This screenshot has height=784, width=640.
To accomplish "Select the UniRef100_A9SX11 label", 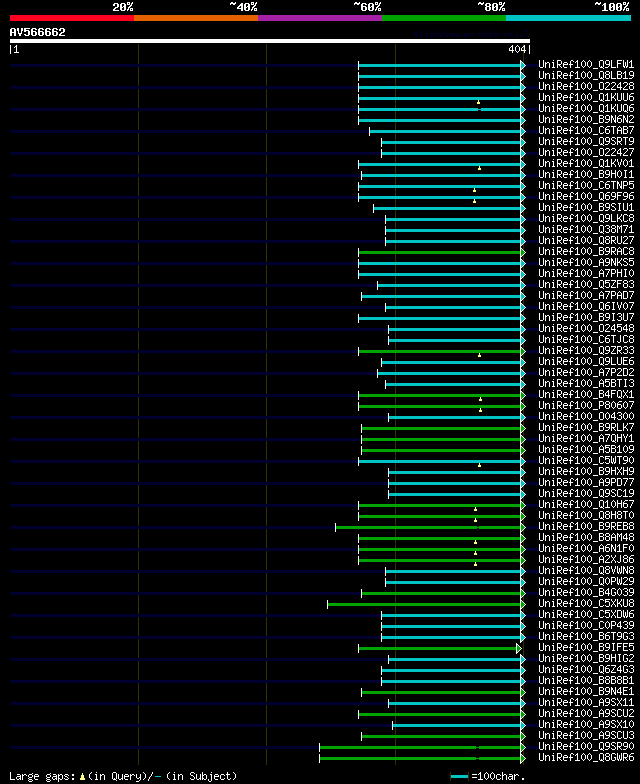I will [586, 702].
